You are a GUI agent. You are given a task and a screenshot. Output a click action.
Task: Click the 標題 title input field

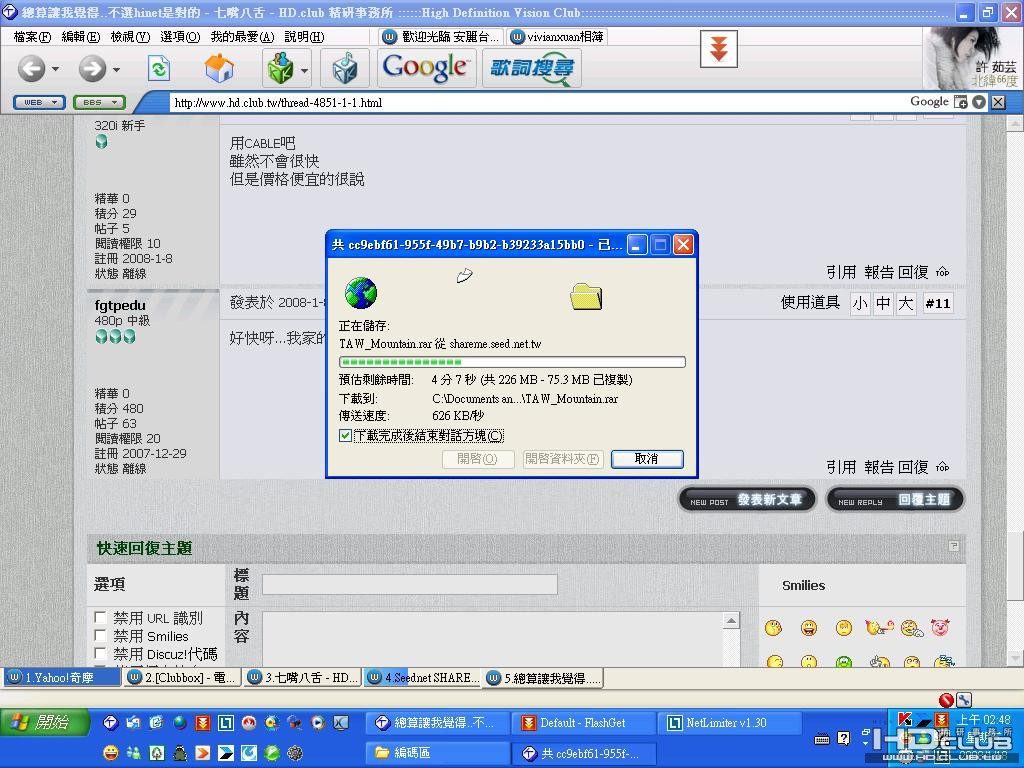pos(409,584)
